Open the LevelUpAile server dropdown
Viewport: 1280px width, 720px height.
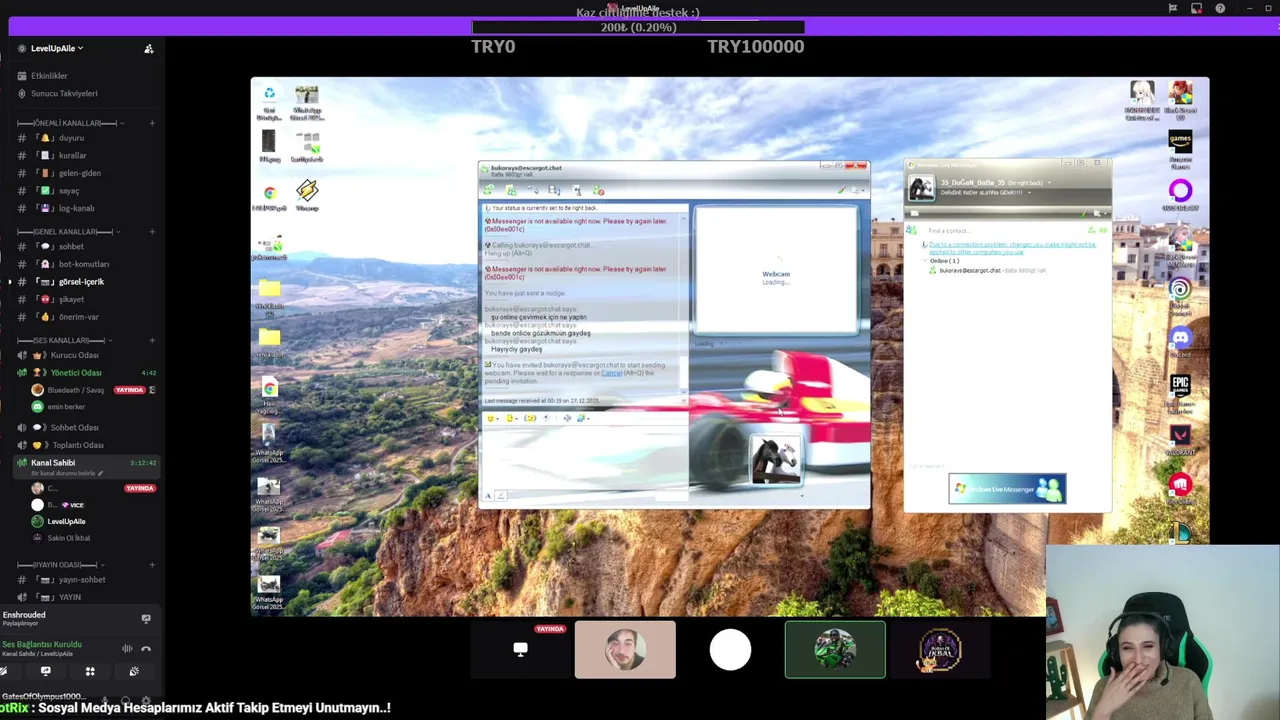click(x=57, y=48)
